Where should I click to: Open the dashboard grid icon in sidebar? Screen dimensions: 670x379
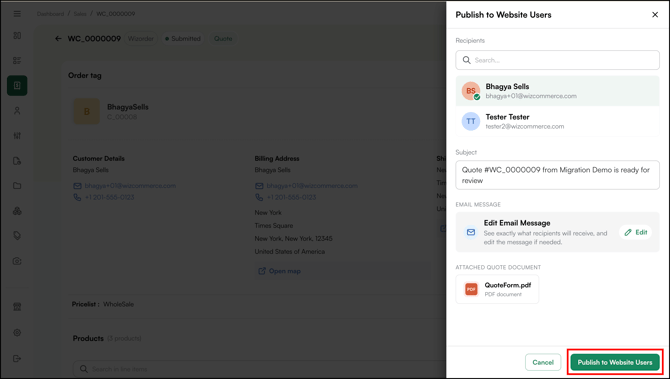[17, 35]
